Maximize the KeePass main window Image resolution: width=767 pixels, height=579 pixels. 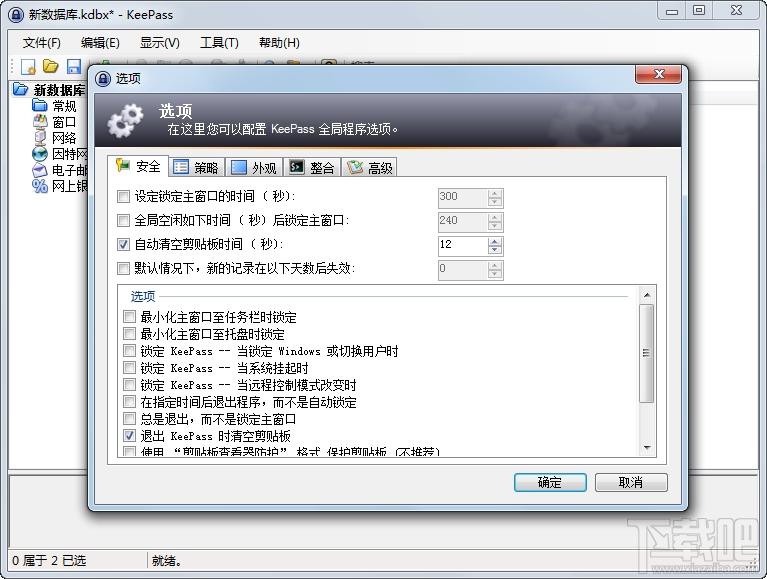(x=699, y=10)
